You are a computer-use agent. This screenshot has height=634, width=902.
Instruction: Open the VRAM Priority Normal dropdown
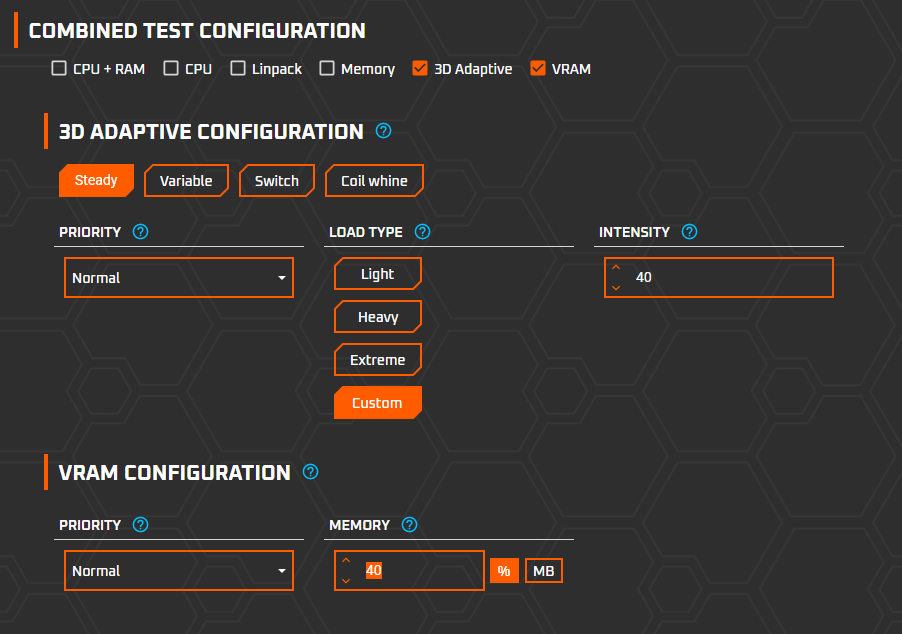coord(179,571)
